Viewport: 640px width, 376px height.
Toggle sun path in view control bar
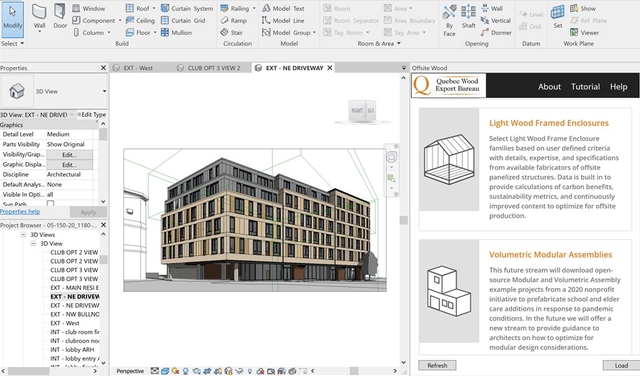tap(175, 371)
